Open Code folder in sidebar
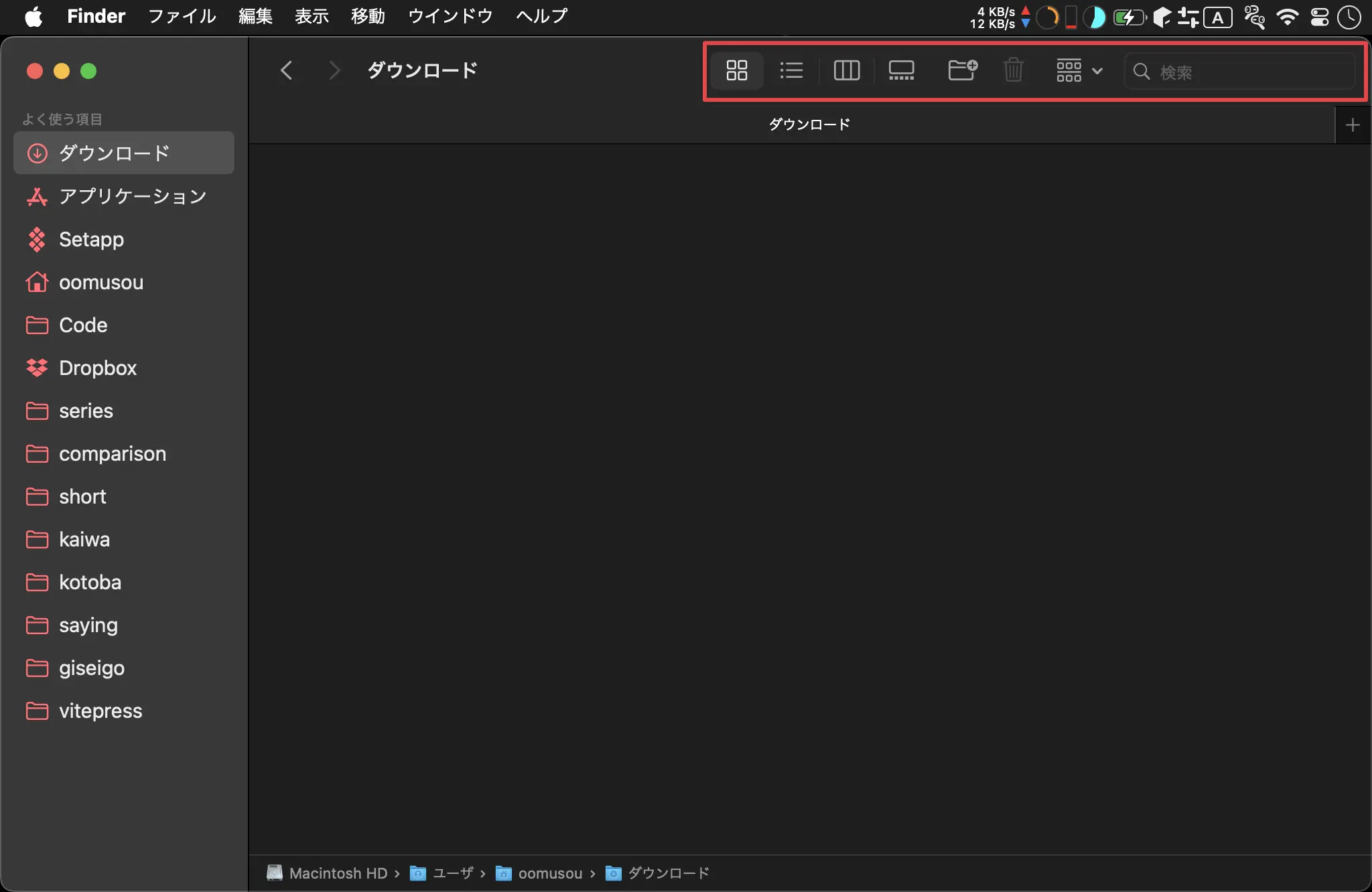 [x=124, y=325]
